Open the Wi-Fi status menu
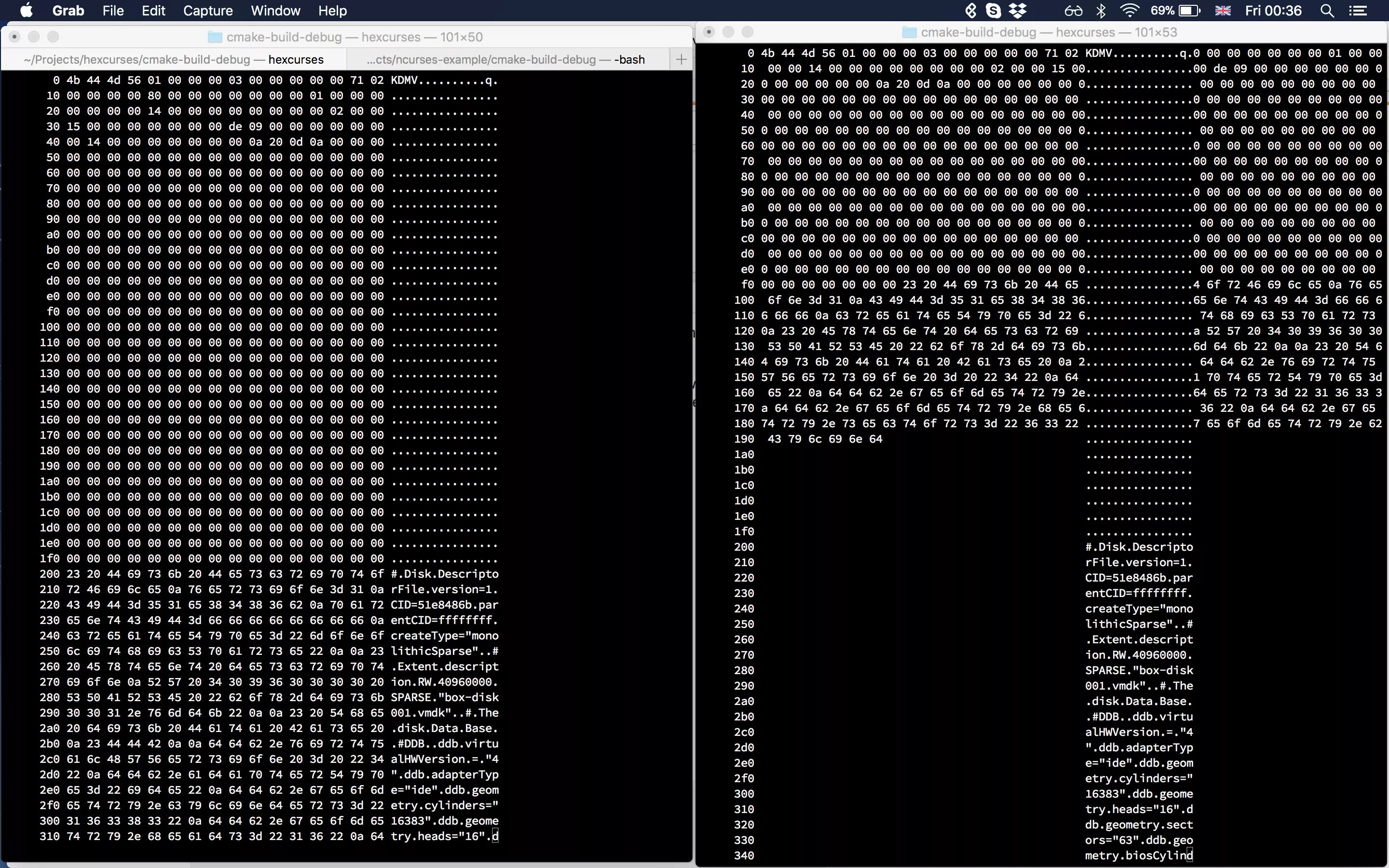This screenshot has width=1389, height=868. tap(1130, 10)
